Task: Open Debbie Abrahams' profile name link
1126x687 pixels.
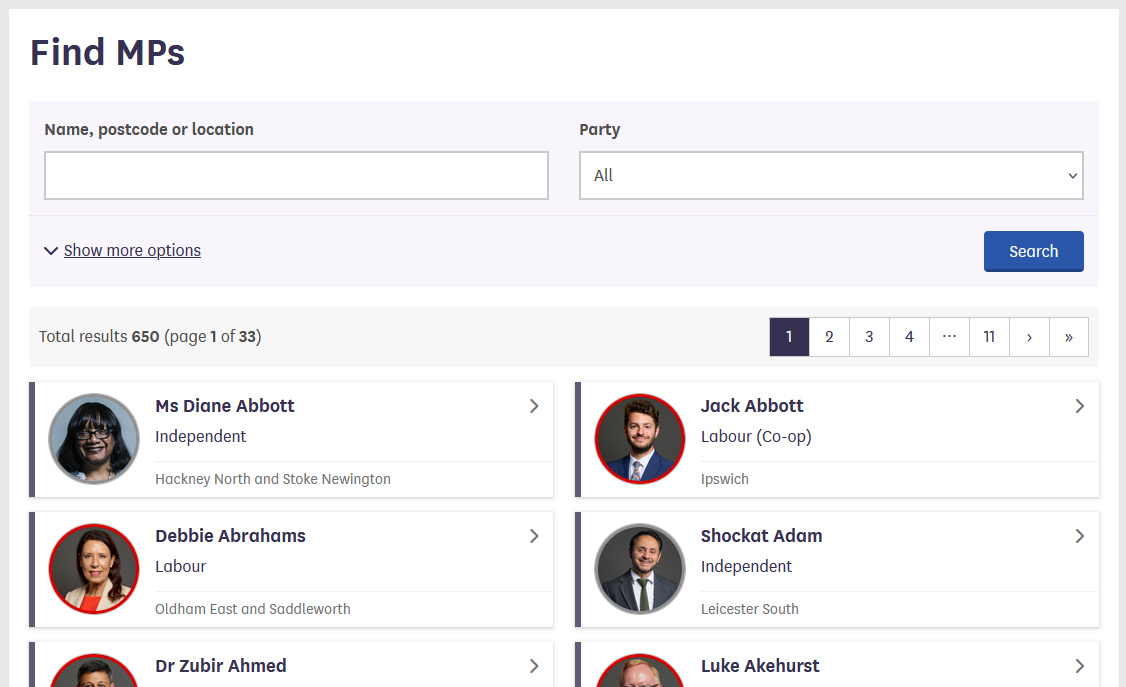Action: (230, 536)
